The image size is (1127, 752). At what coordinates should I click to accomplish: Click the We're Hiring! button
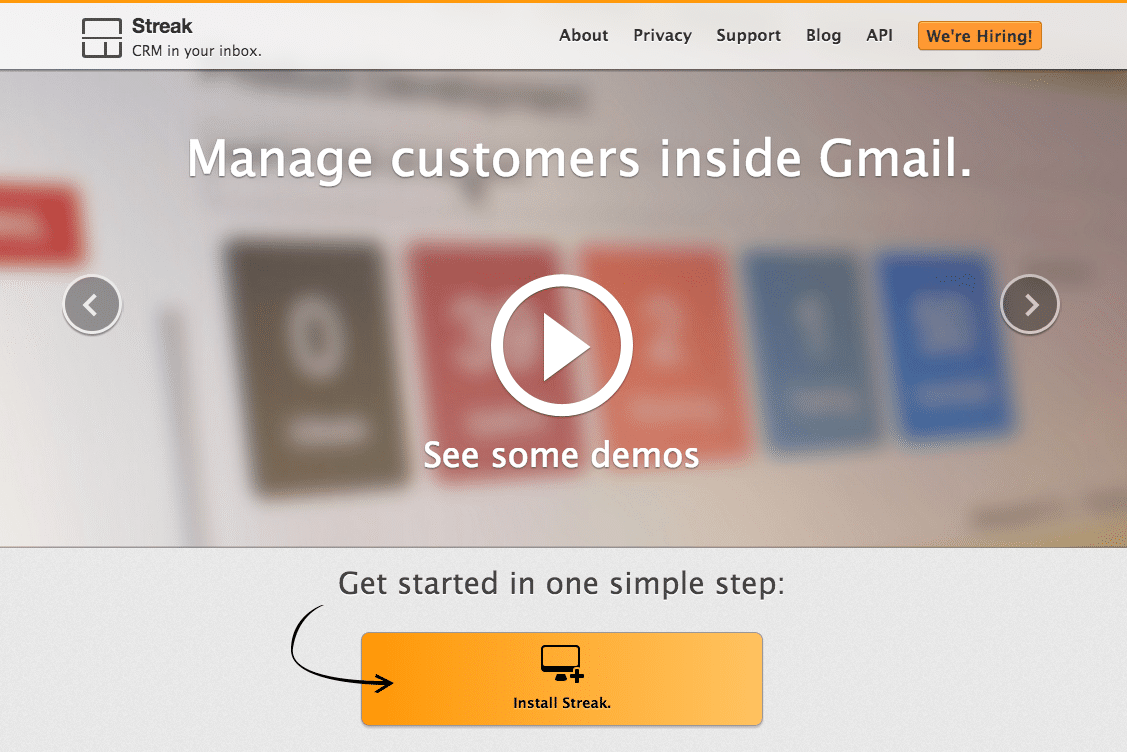click(x=979, y=36)
